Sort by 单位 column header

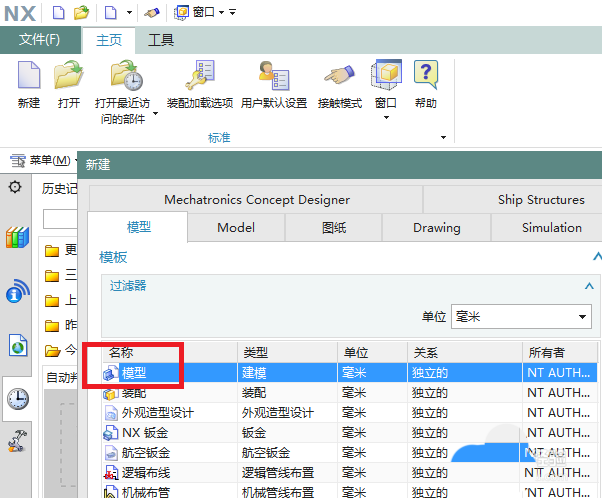372,352
